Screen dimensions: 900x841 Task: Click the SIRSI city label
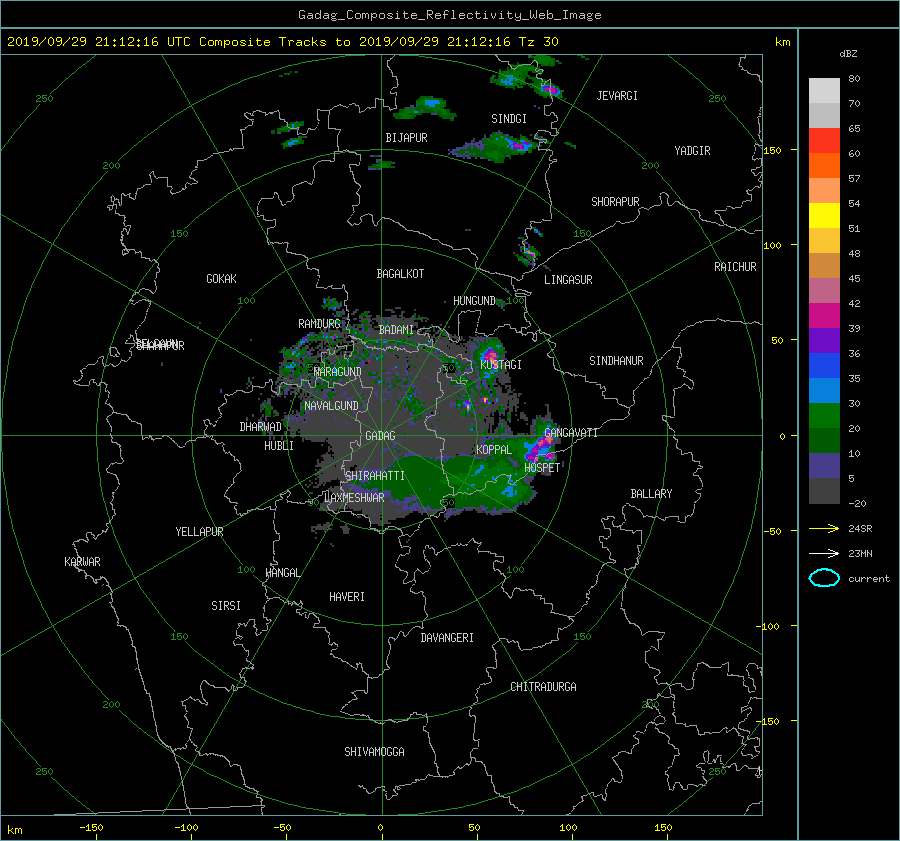click(x=226, y=606)
